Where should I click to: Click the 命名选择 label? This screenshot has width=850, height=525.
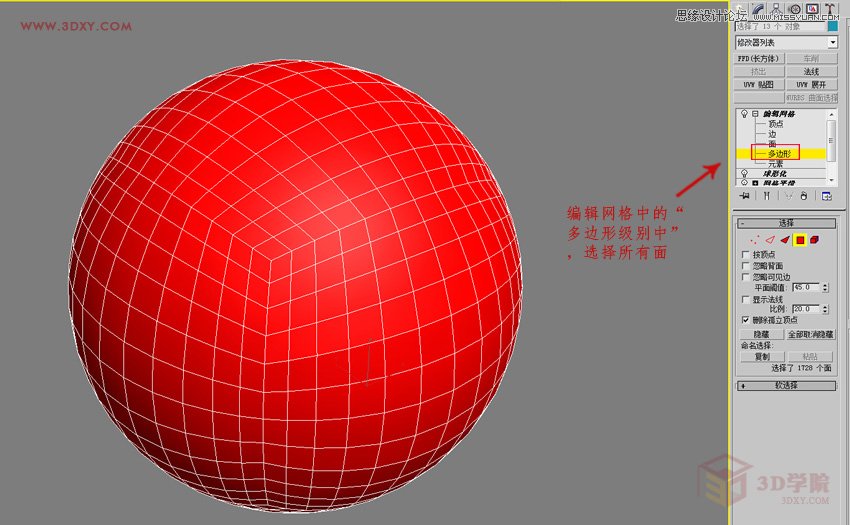(x=757, y=345)
